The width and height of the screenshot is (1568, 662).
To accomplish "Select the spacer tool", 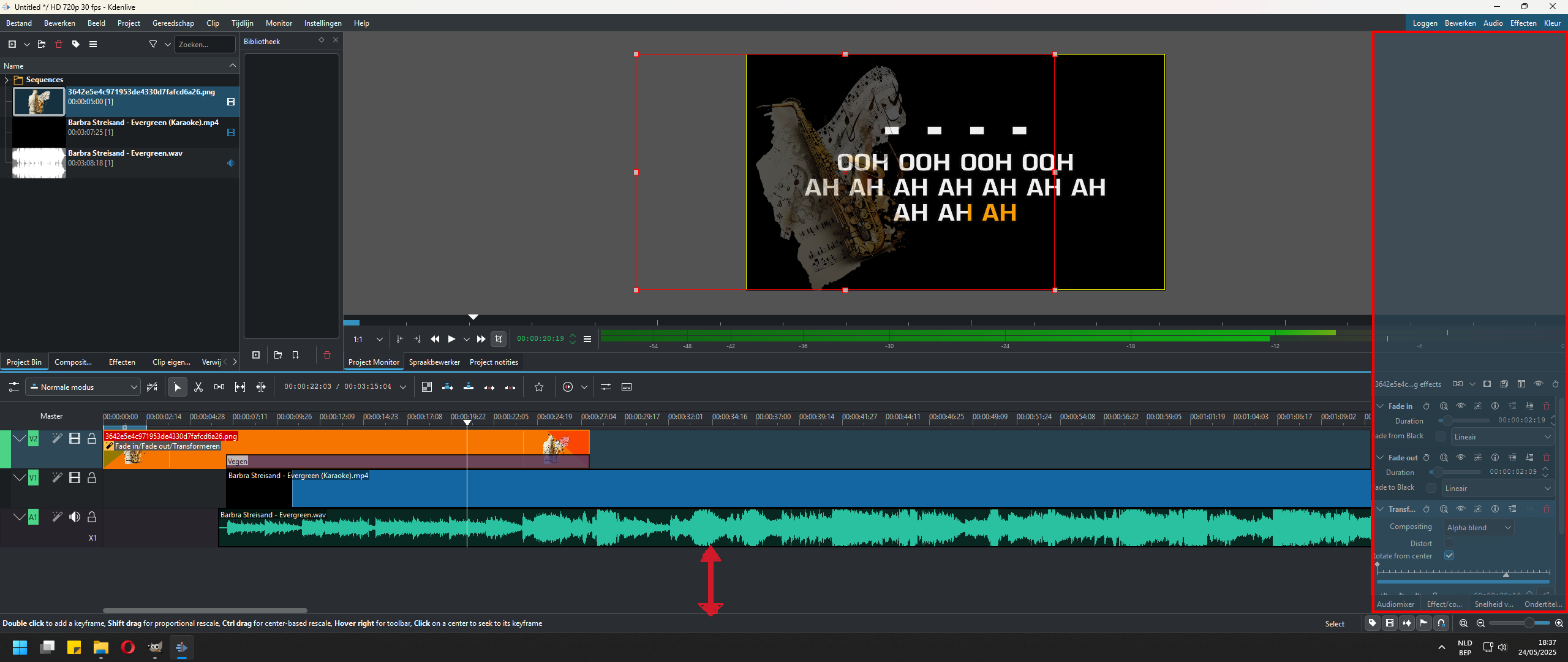I will point(219,387).
